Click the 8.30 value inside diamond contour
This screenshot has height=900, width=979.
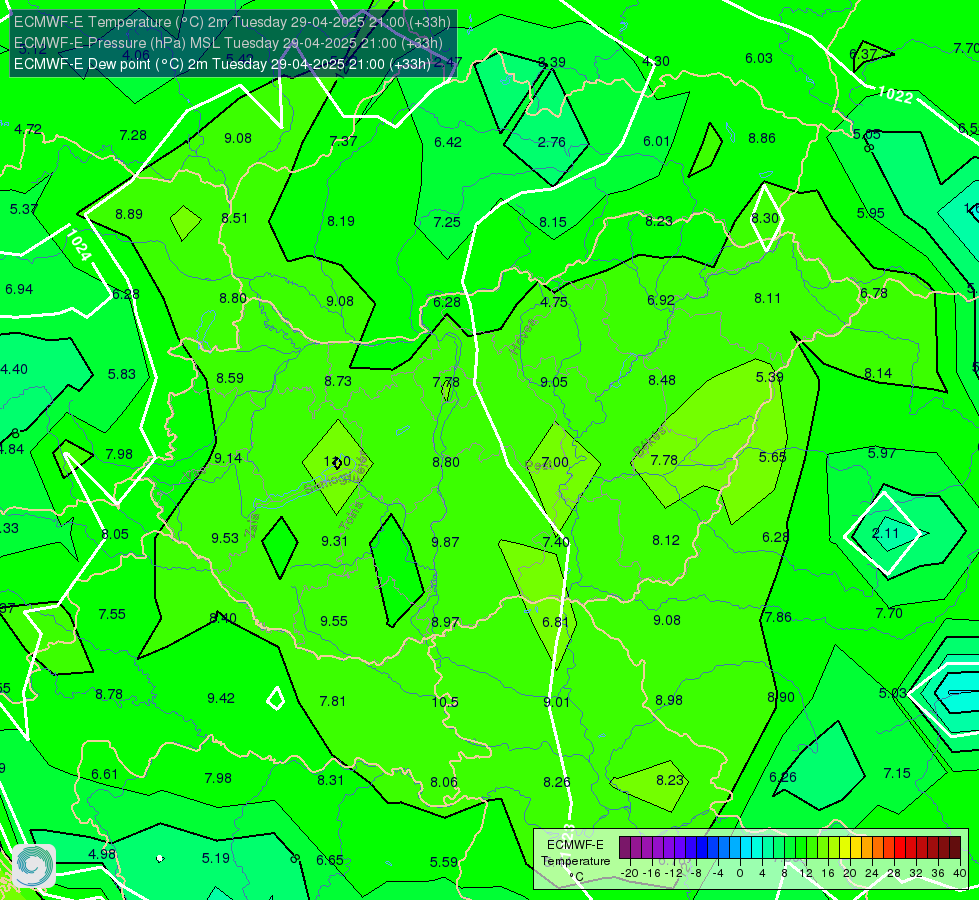pos(765,219)
